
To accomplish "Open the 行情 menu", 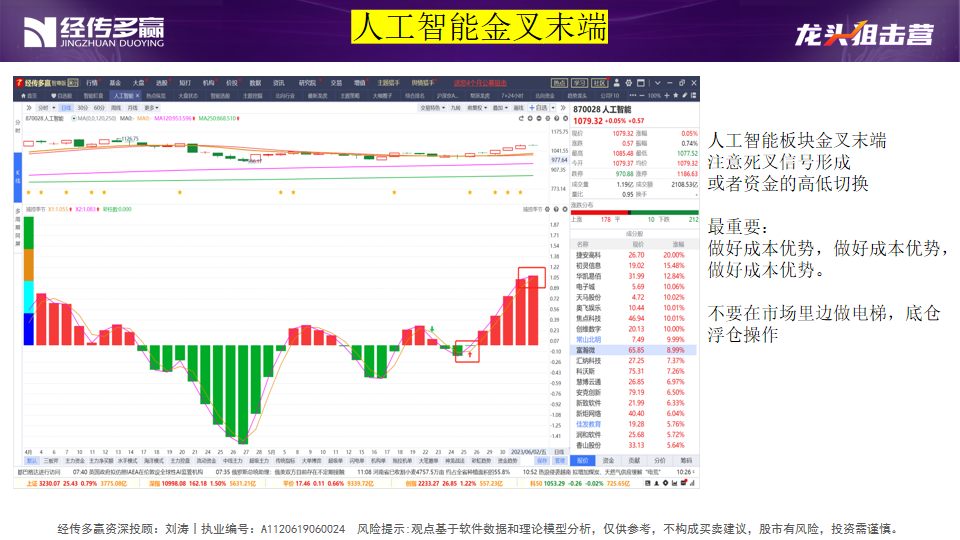I will point(92,83).
